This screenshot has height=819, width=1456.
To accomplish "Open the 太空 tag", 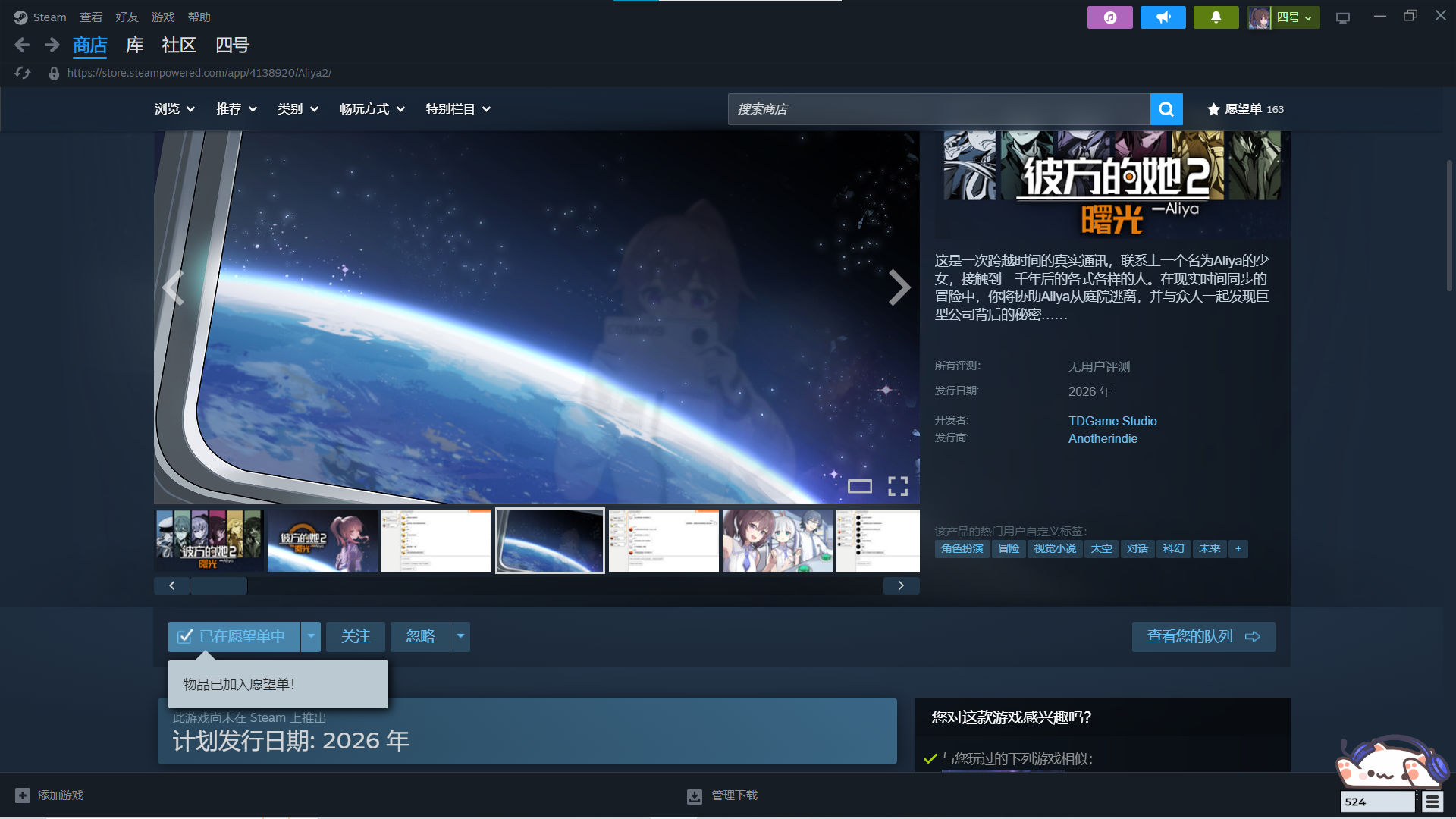I will click(x=1101, y=548).
